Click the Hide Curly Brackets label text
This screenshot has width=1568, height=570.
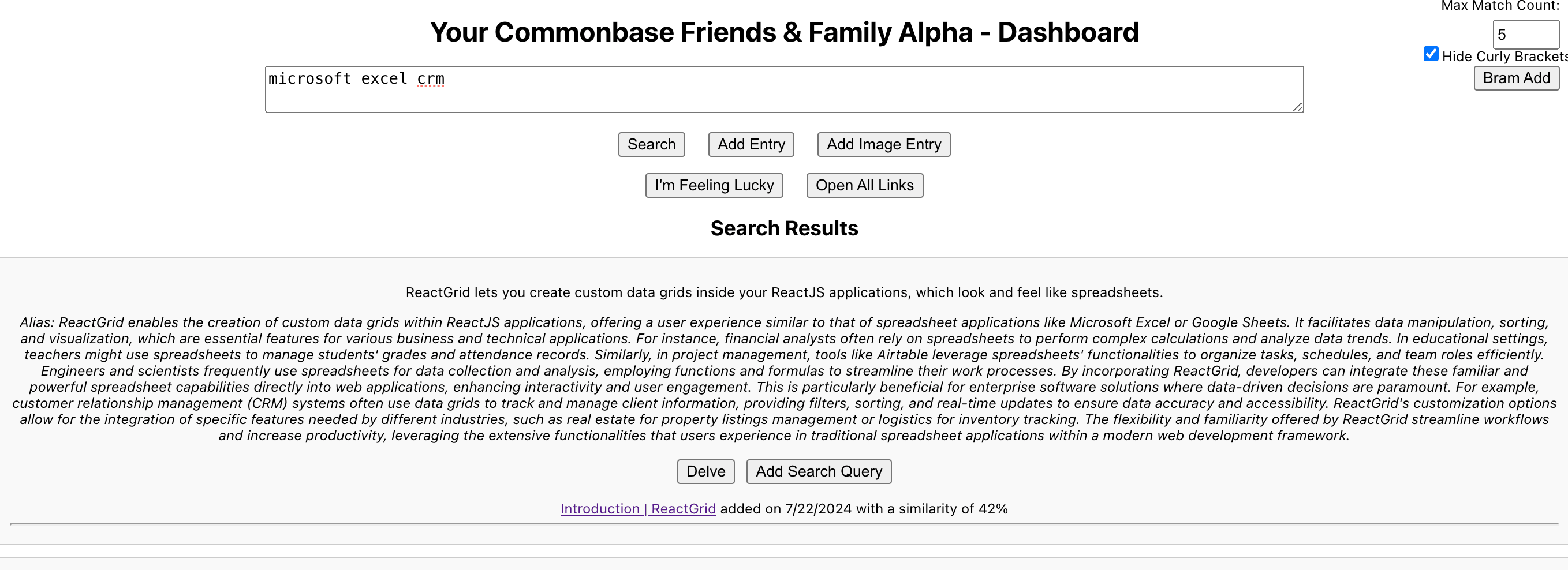coord(1503,57)
